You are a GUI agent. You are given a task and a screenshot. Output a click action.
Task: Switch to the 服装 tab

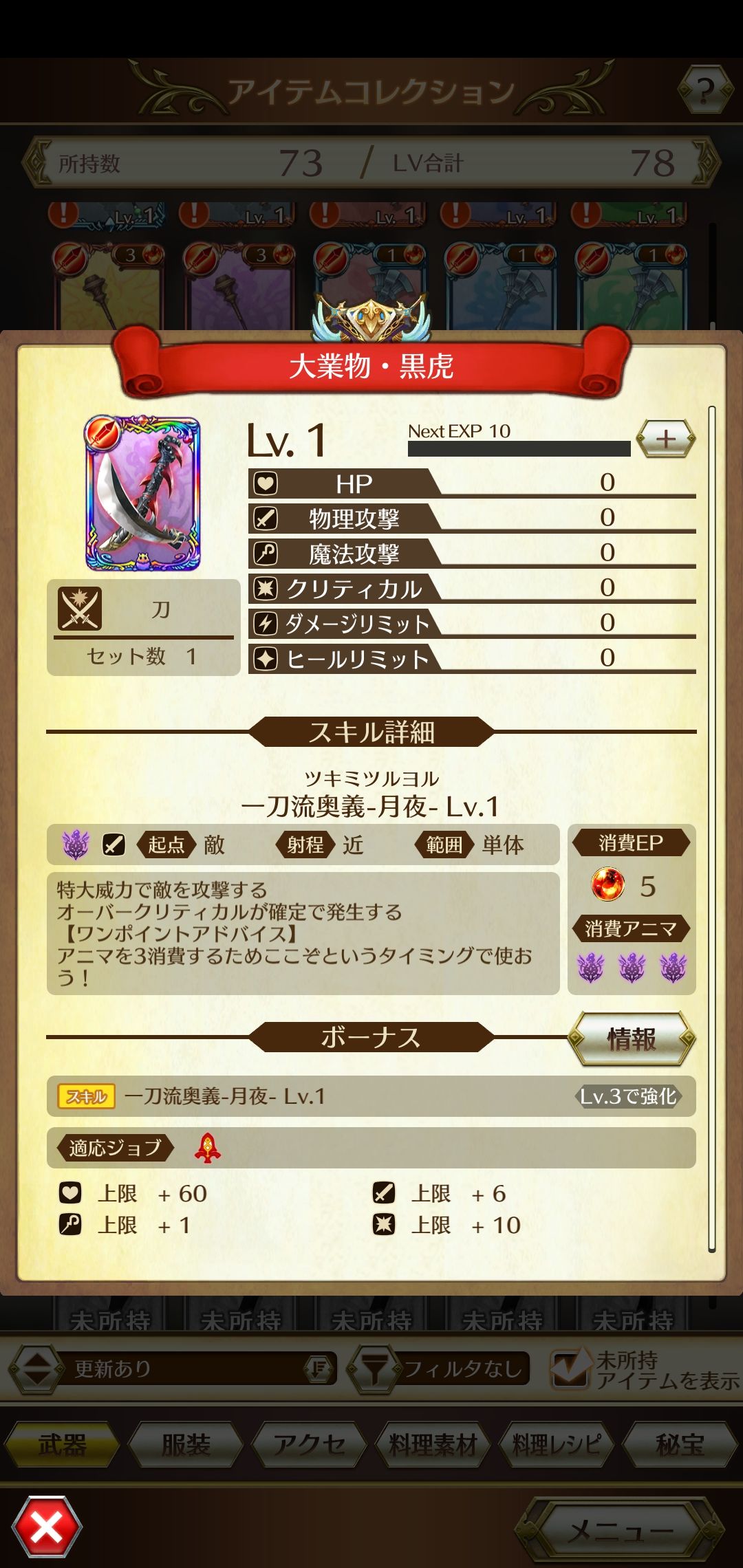186,1445
